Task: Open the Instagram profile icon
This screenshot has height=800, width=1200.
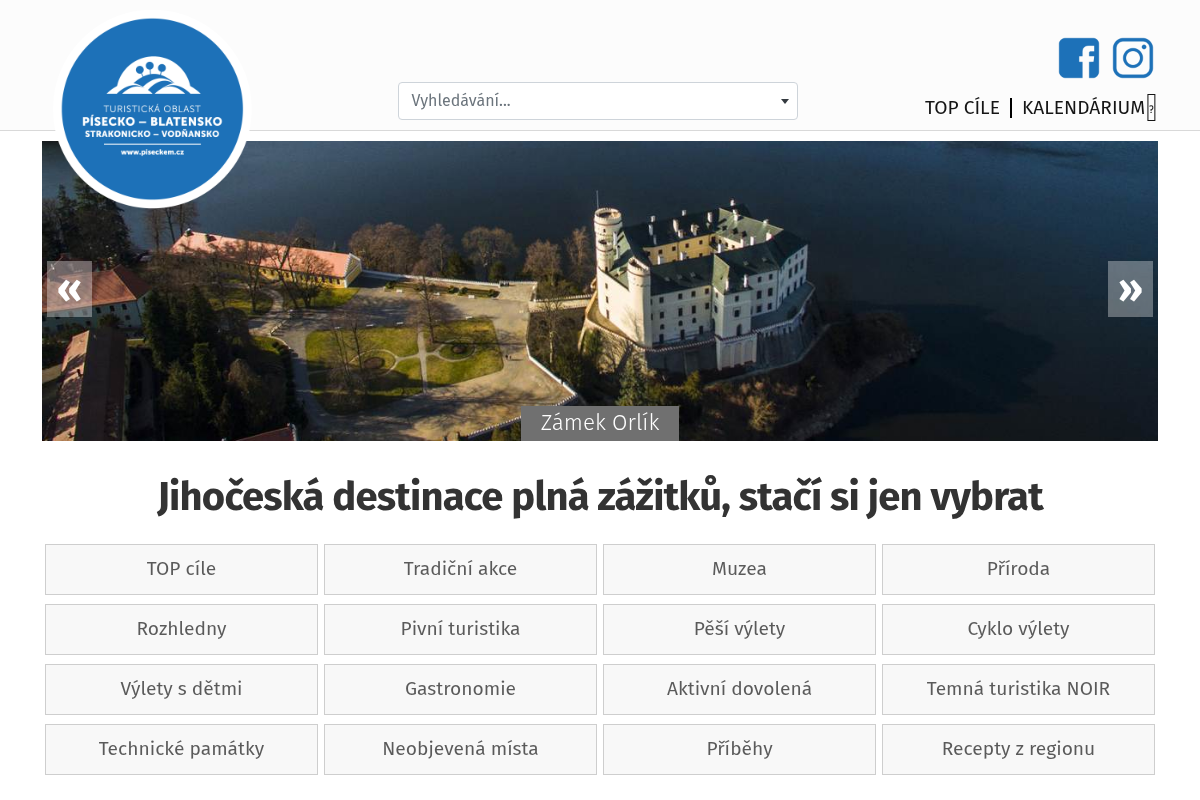Action: pyautogui.click(x=1133, y=58)
